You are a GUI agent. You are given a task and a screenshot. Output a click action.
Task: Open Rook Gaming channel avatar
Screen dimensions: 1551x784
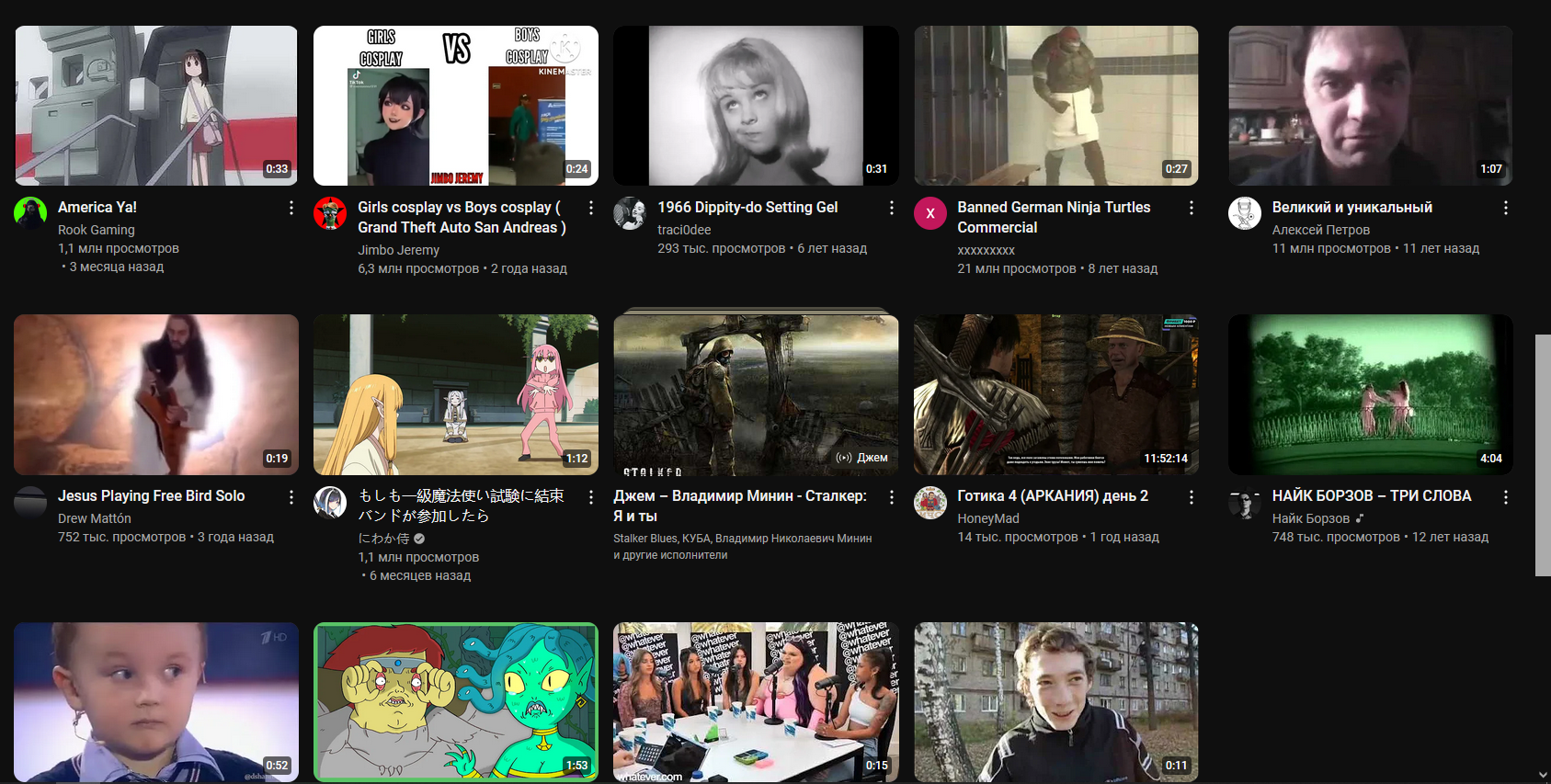pyautogui.click(x=30, y=213)
